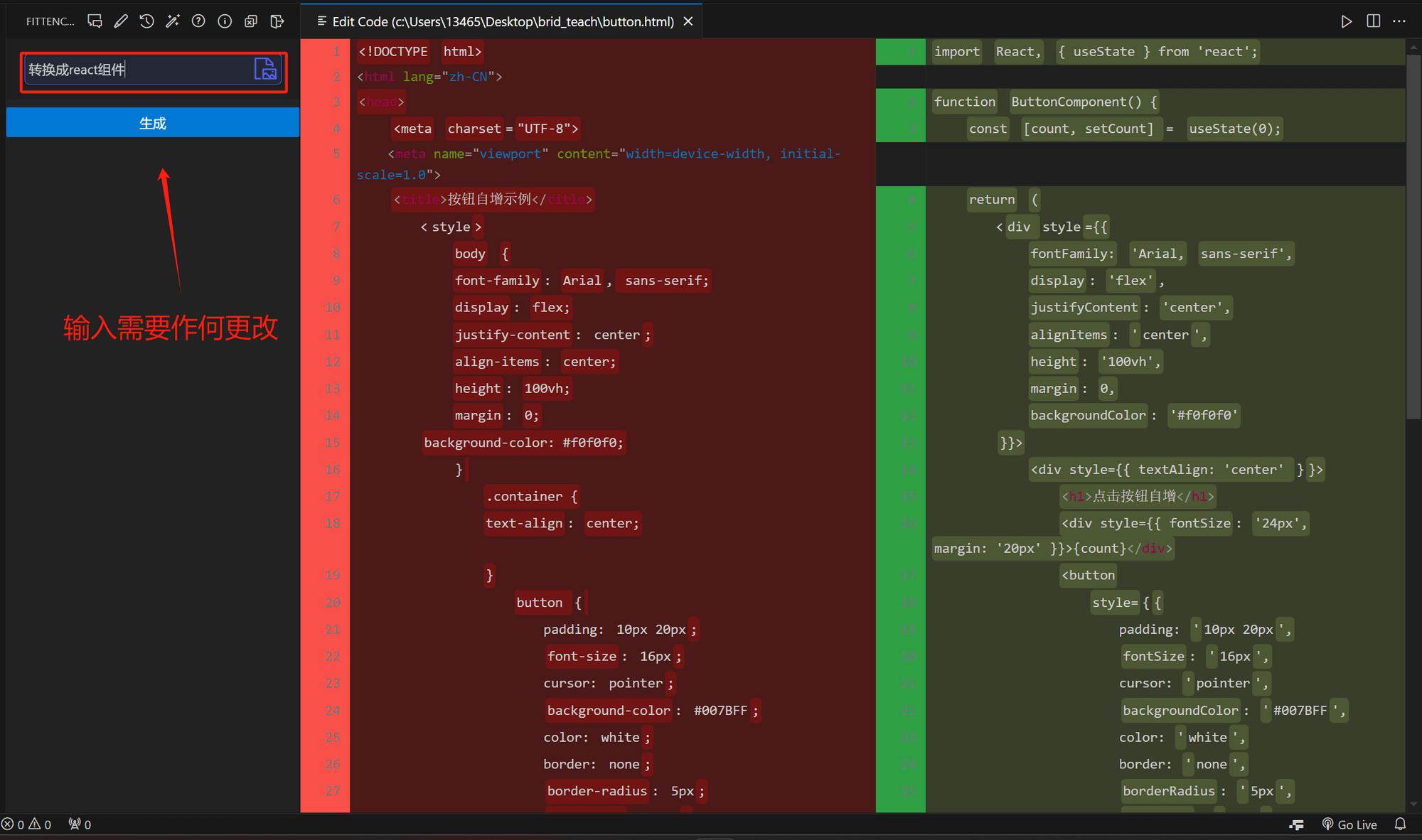This screenshot has height=840, width=1422.
Task: Click the run triangle icon
Action: [x=1346, y=21]
